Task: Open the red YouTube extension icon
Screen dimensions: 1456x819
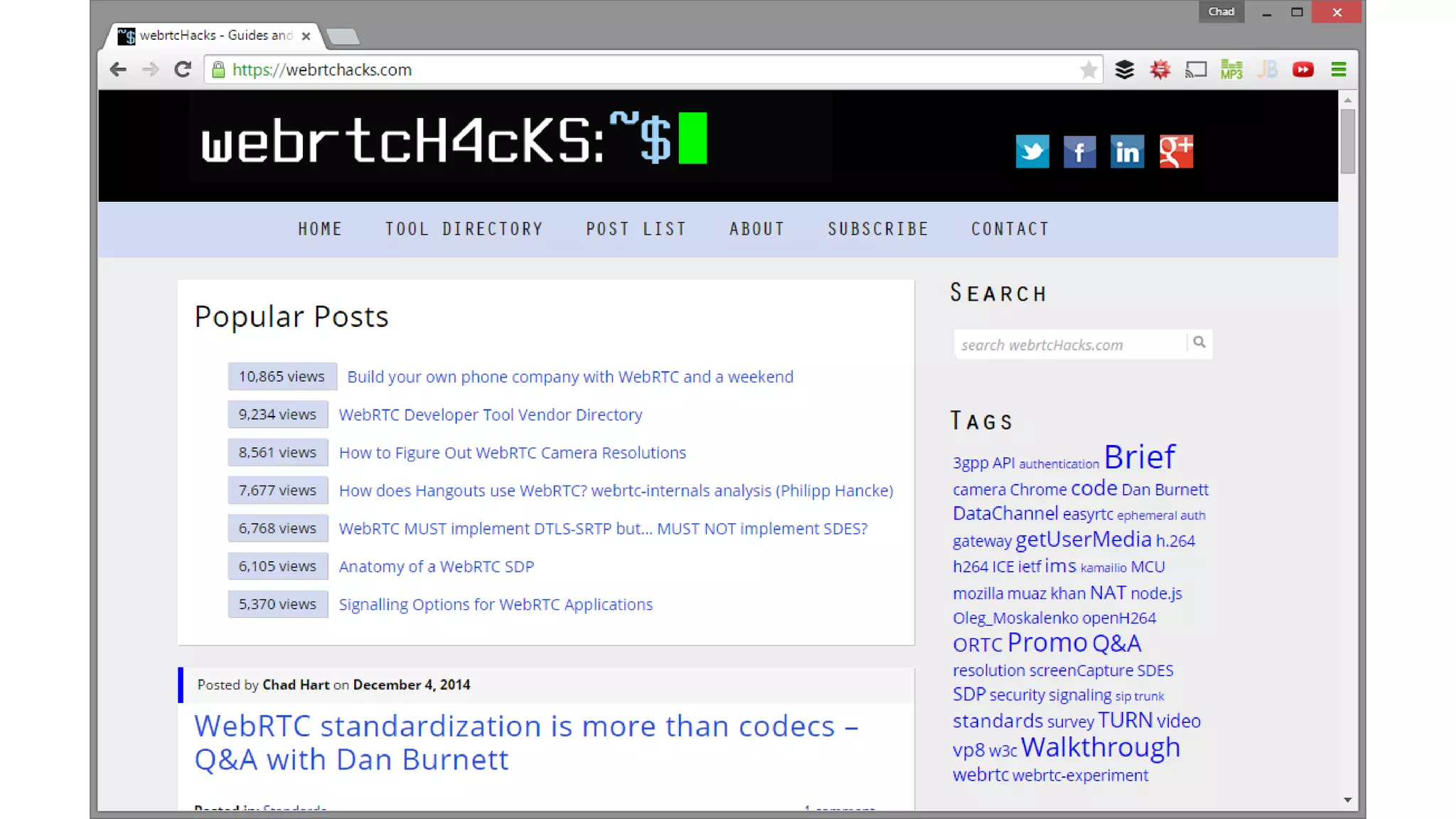Action: pyautogui.click(x=1303, y=70)
